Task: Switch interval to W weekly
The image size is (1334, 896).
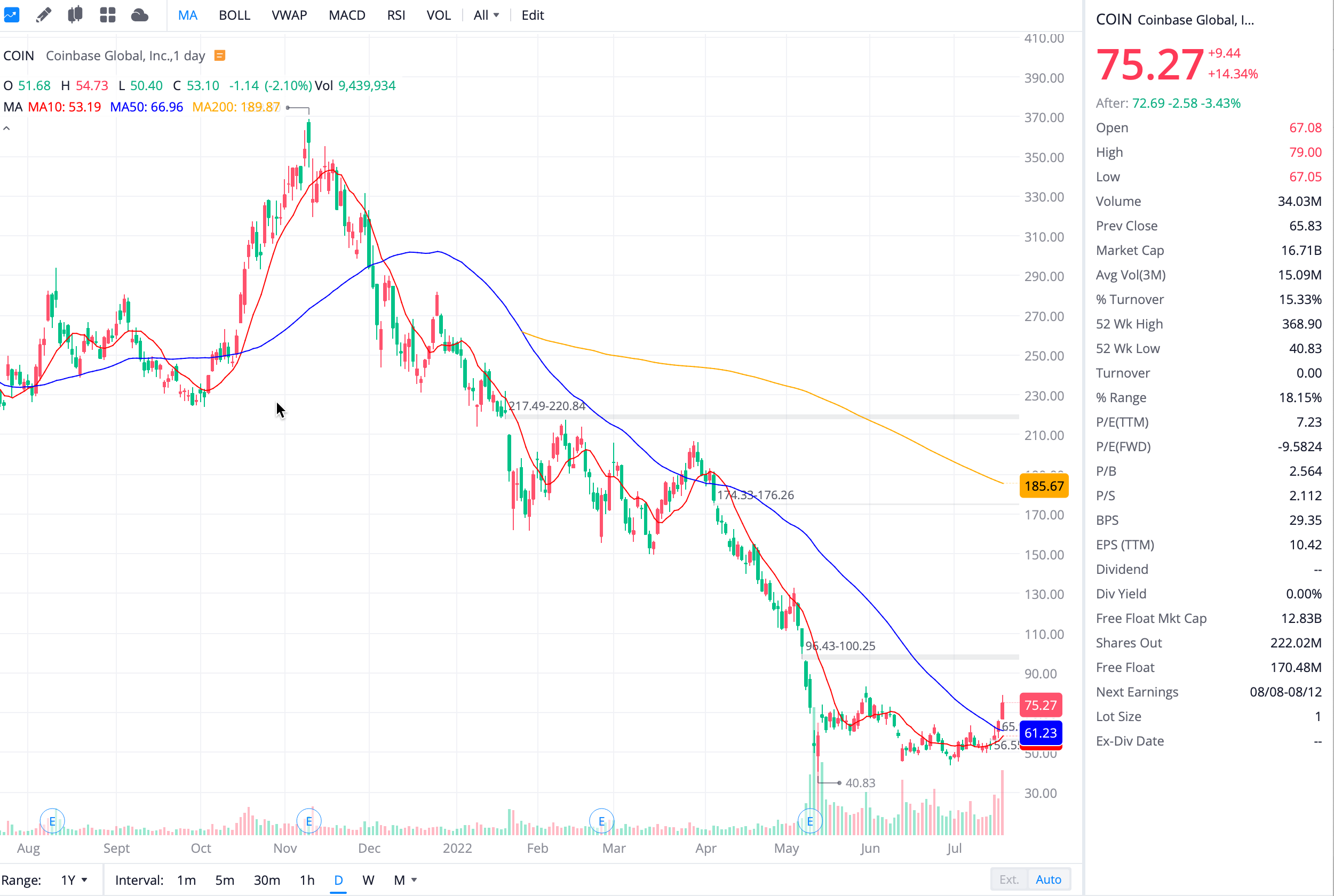Action: tap(368, 879)
